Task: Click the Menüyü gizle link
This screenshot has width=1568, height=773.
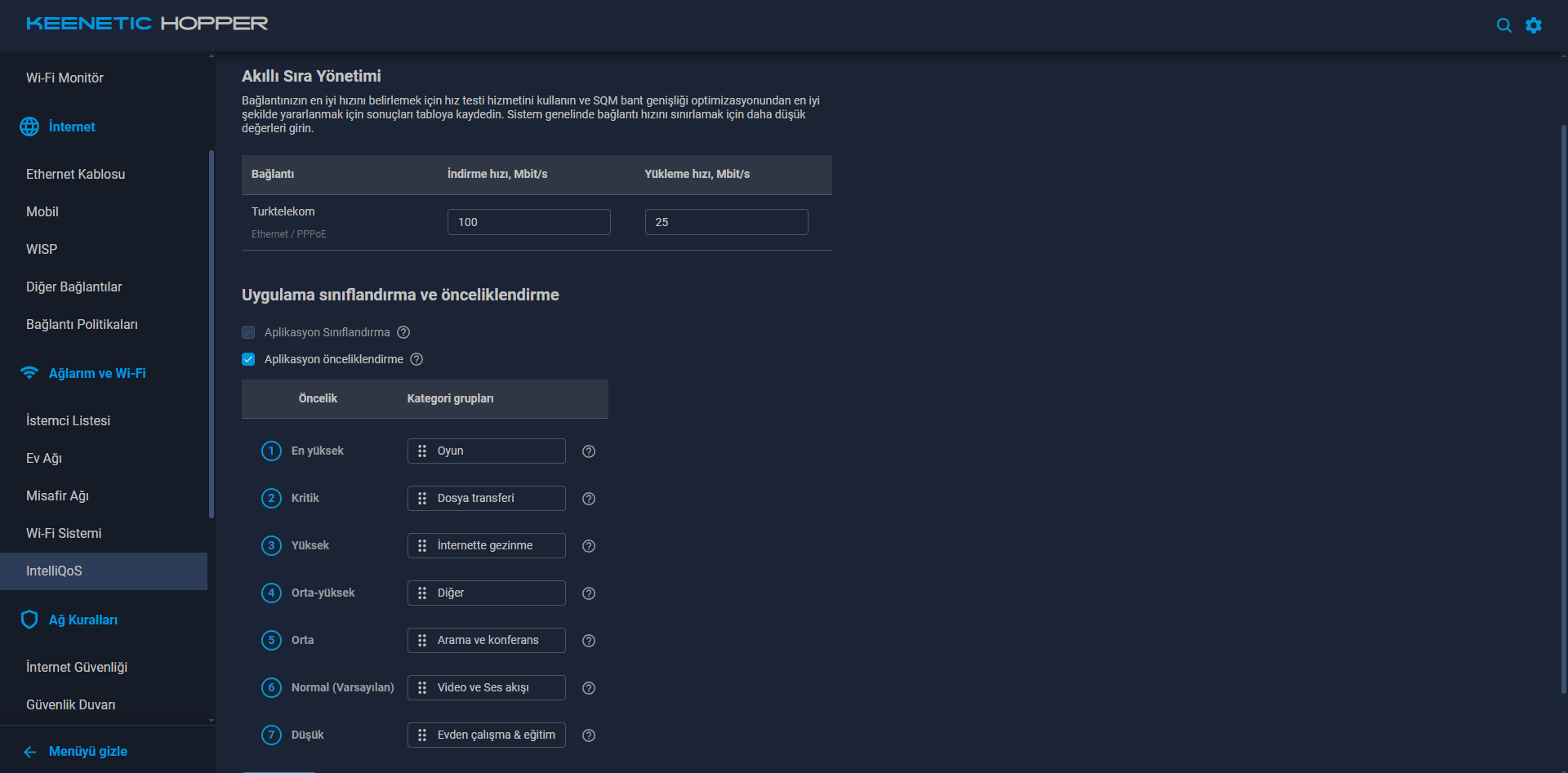Action: click(88, 752)
